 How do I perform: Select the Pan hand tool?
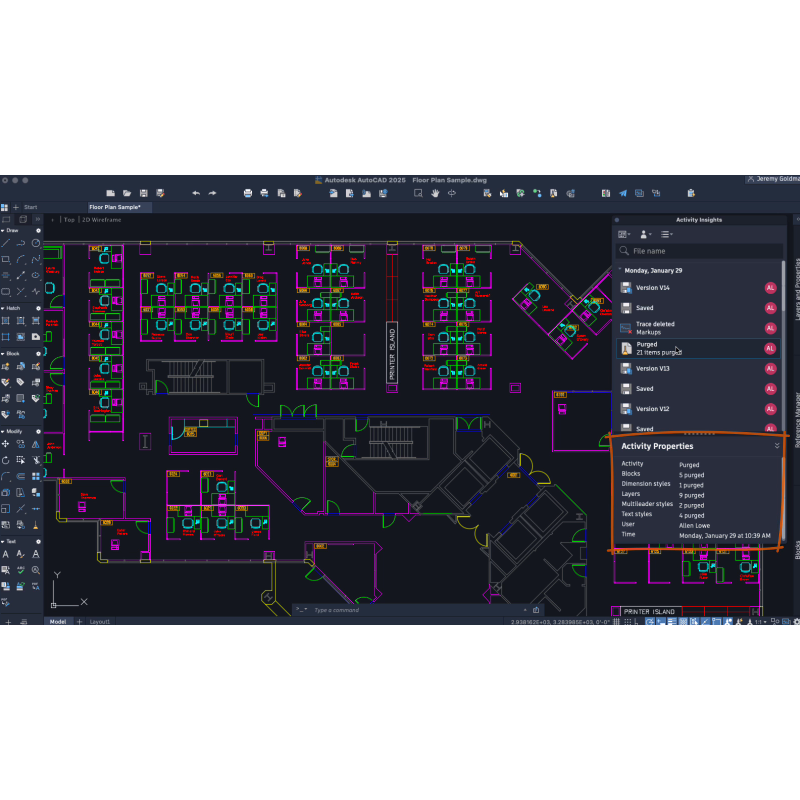pos(435,193)
